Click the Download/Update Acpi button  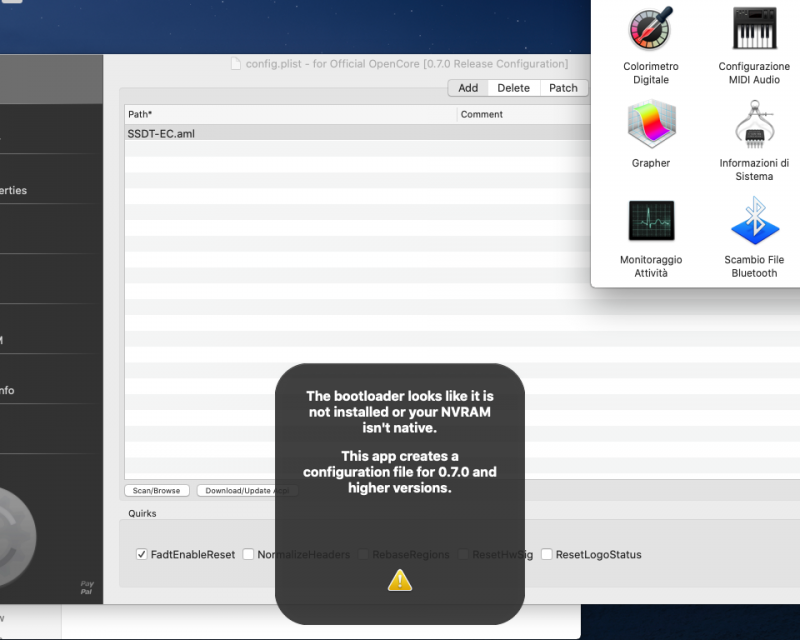(247, 490)
